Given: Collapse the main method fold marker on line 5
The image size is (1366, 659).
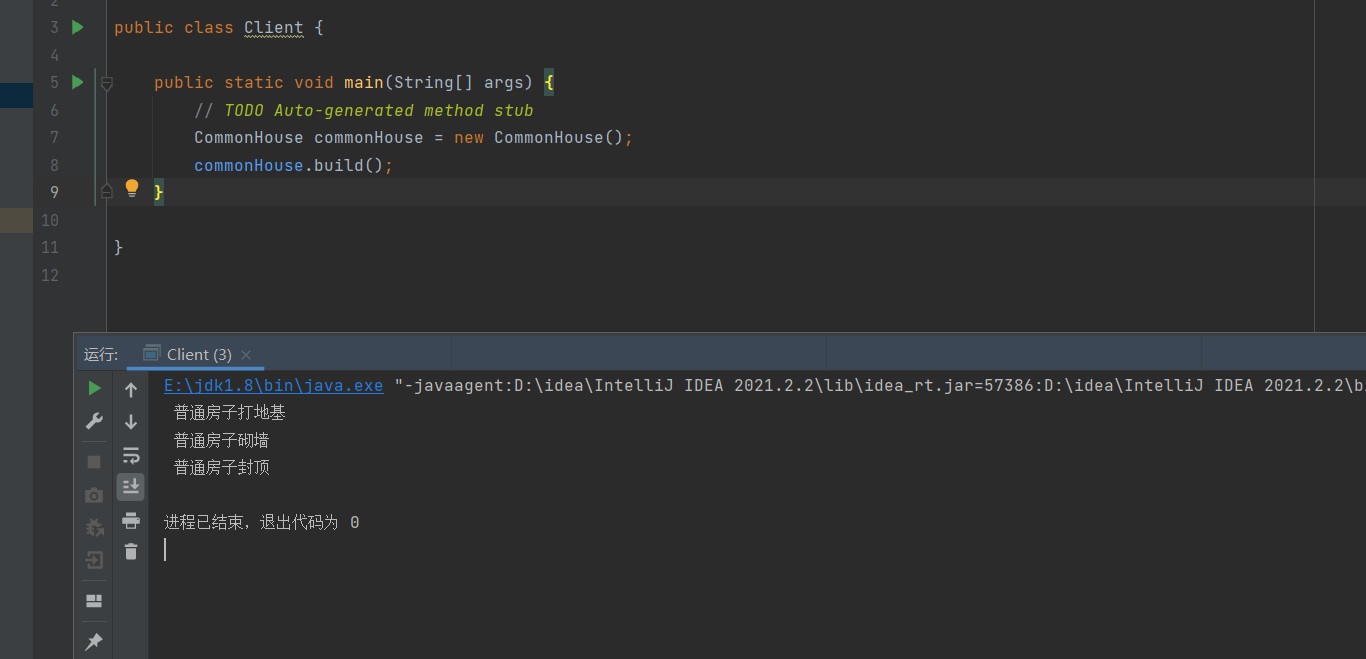Looking at the screenshot, I should [x=107, y=83].
